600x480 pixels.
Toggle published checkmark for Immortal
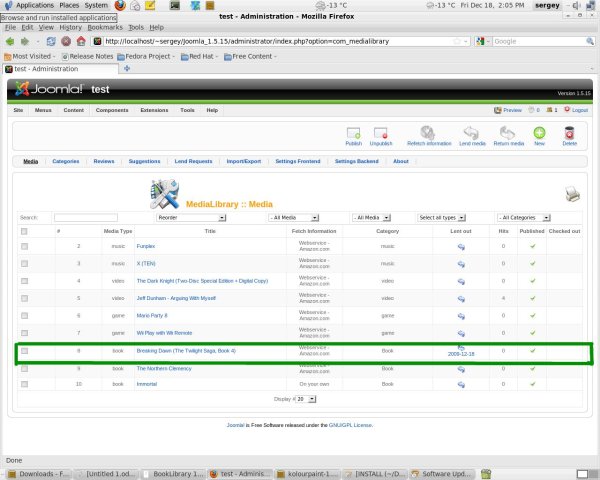(532, 384)
